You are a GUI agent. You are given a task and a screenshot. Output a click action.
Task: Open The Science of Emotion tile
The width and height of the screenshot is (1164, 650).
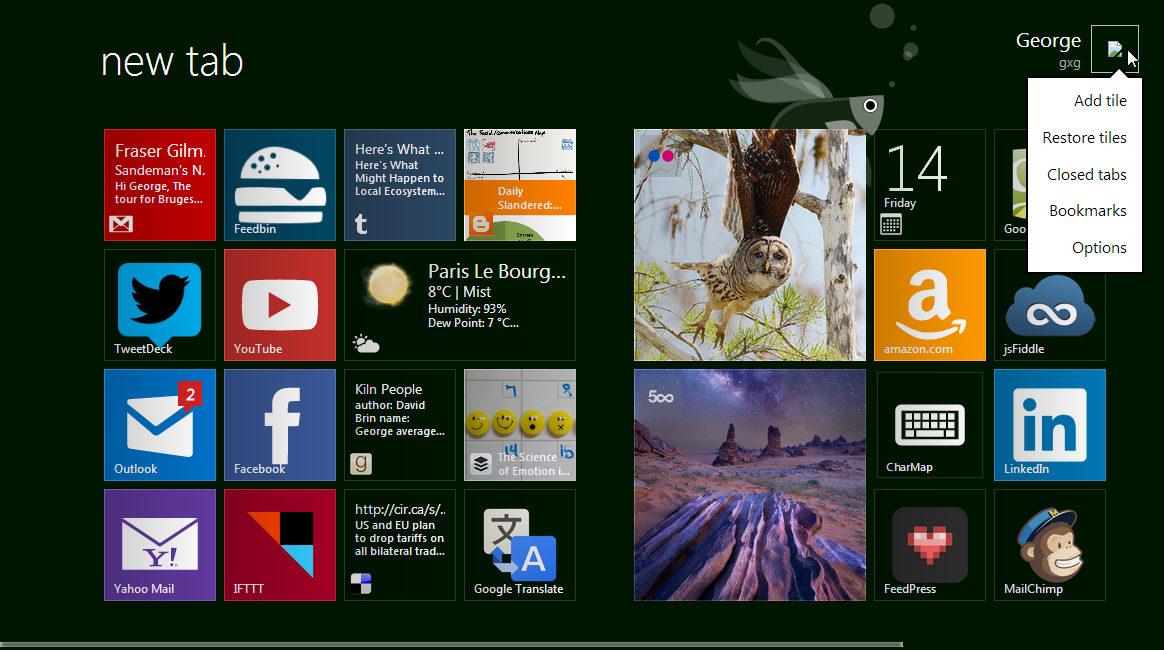520,425
